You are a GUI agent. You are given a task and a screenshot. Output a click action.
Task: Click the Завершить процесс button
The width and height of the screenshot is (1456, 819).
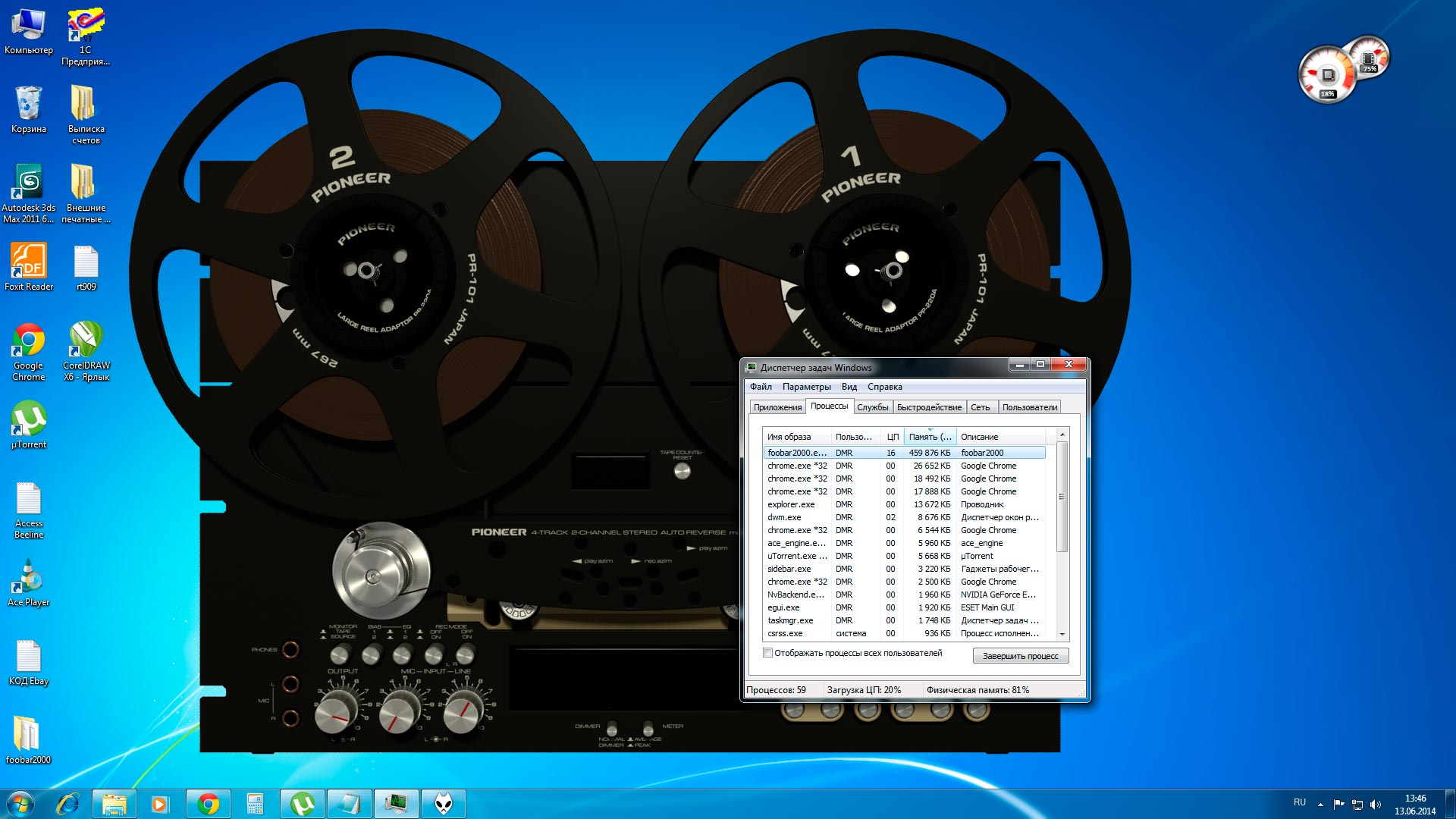tap(1020, 656)
